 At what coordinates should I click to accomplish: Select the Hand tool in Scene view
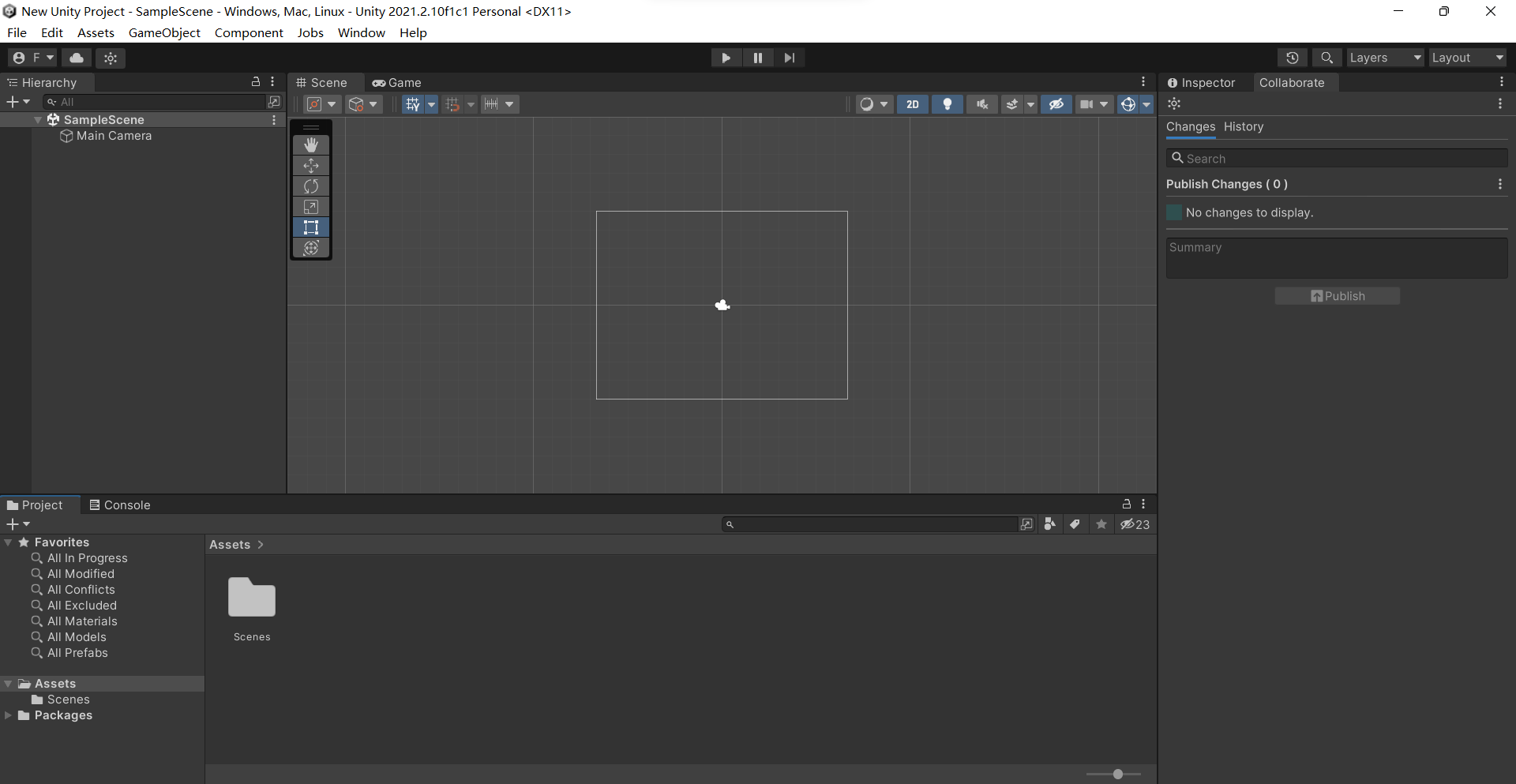311,145
